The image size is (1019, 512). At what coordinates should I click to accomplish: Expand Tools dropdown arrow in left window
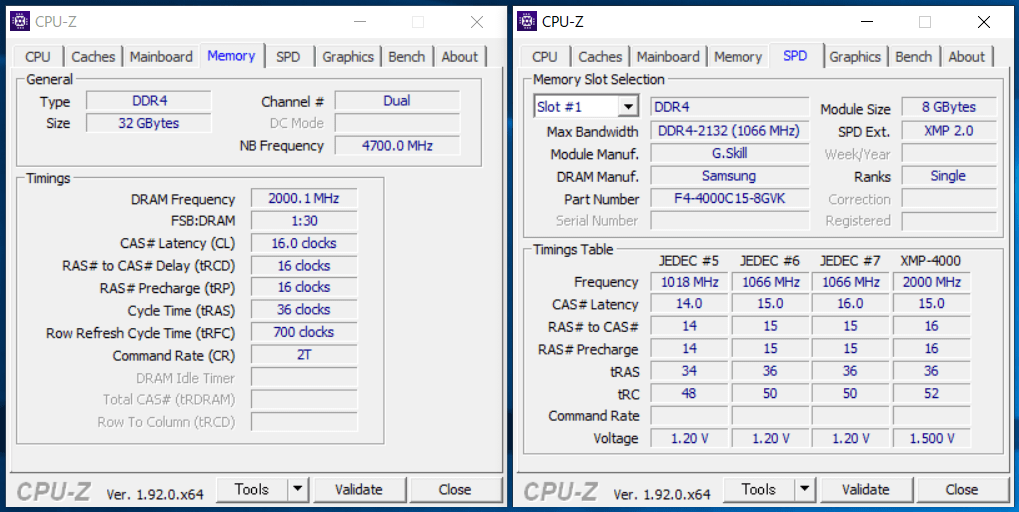tap(298, 489)
